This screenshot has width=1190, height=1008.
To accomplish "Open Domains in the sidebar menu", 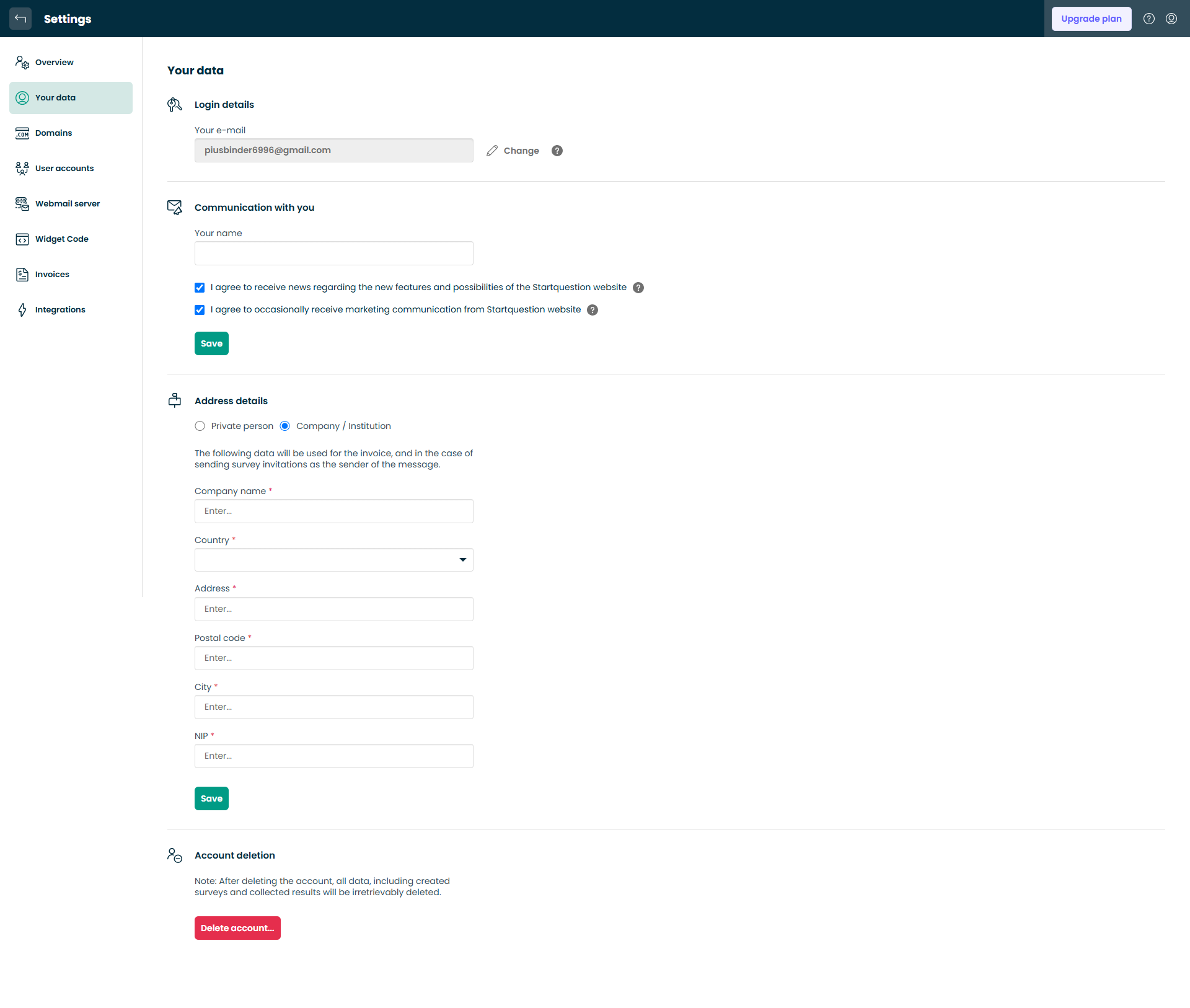I will click(53, 133).
